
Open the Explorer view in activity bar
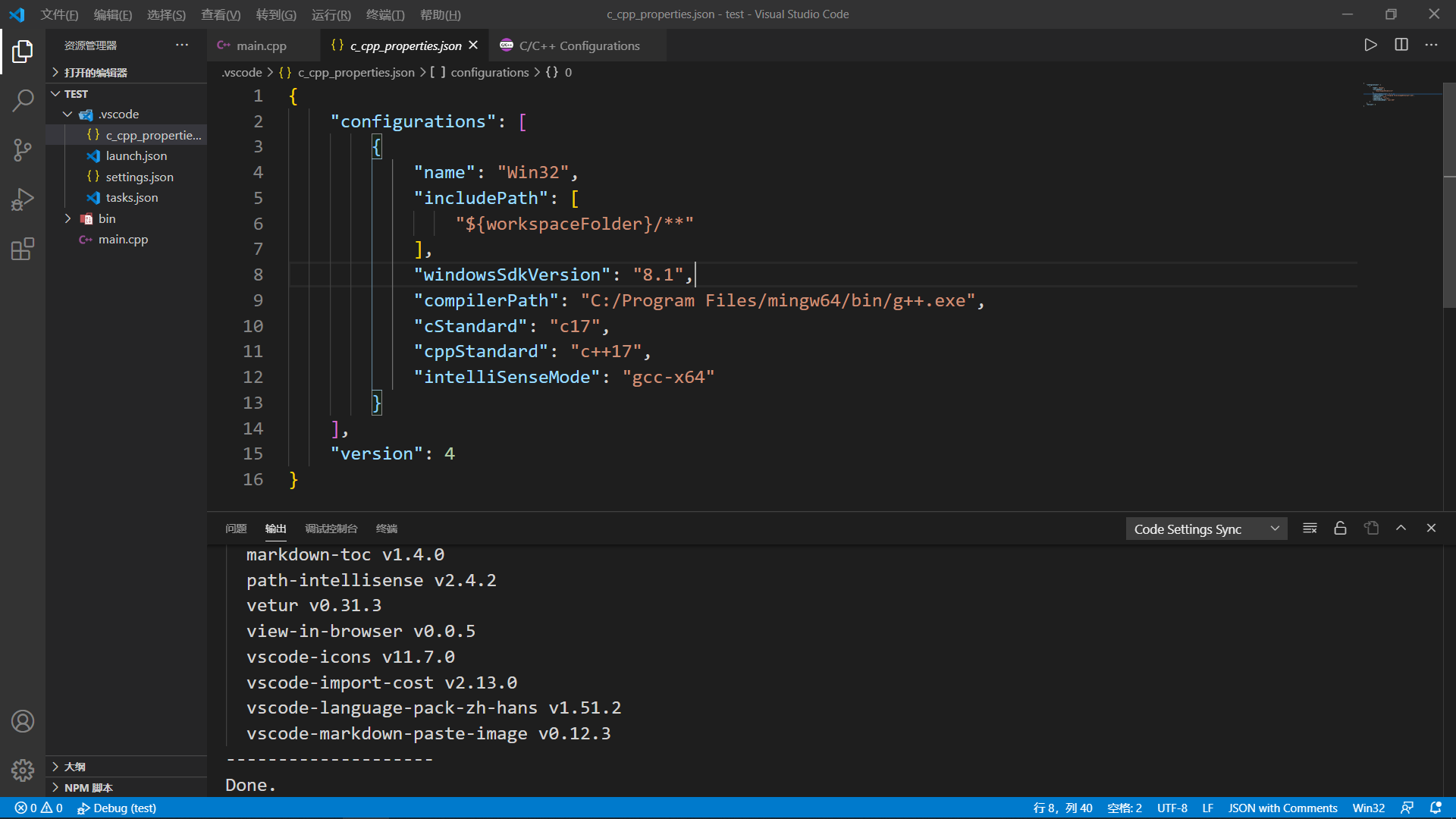coord(23,52)
